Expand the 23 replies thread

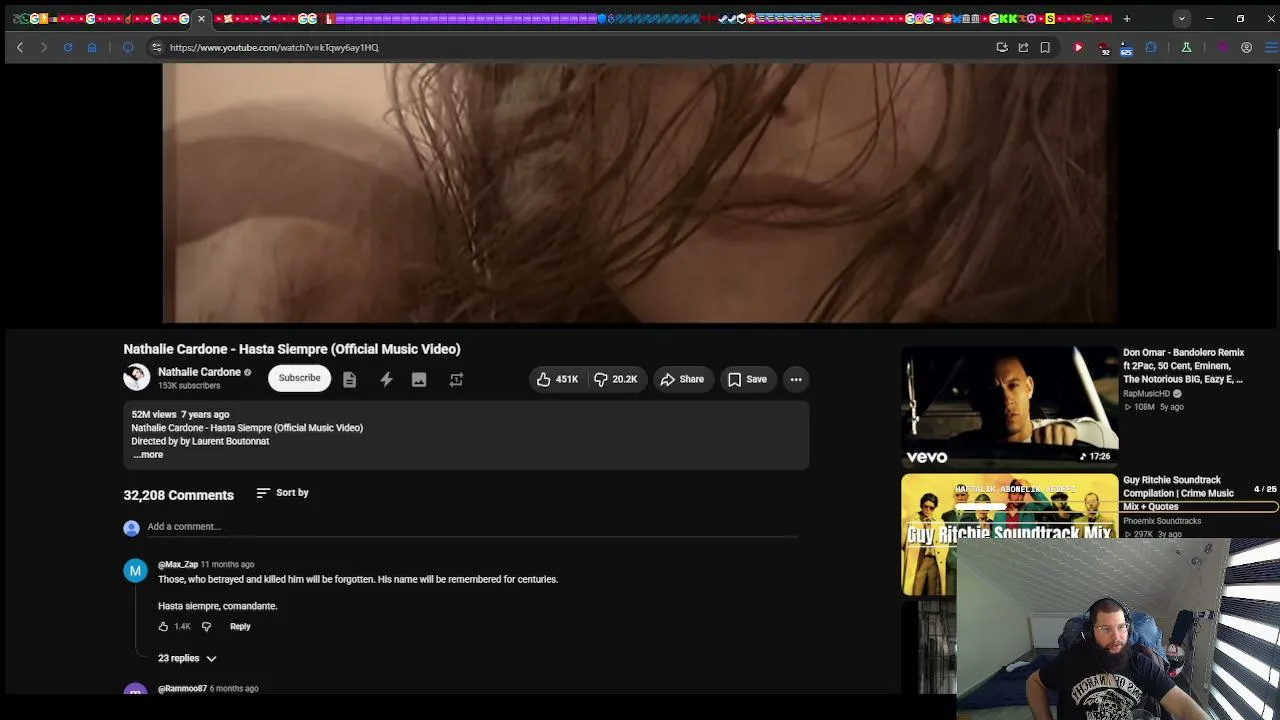[187, 658]
